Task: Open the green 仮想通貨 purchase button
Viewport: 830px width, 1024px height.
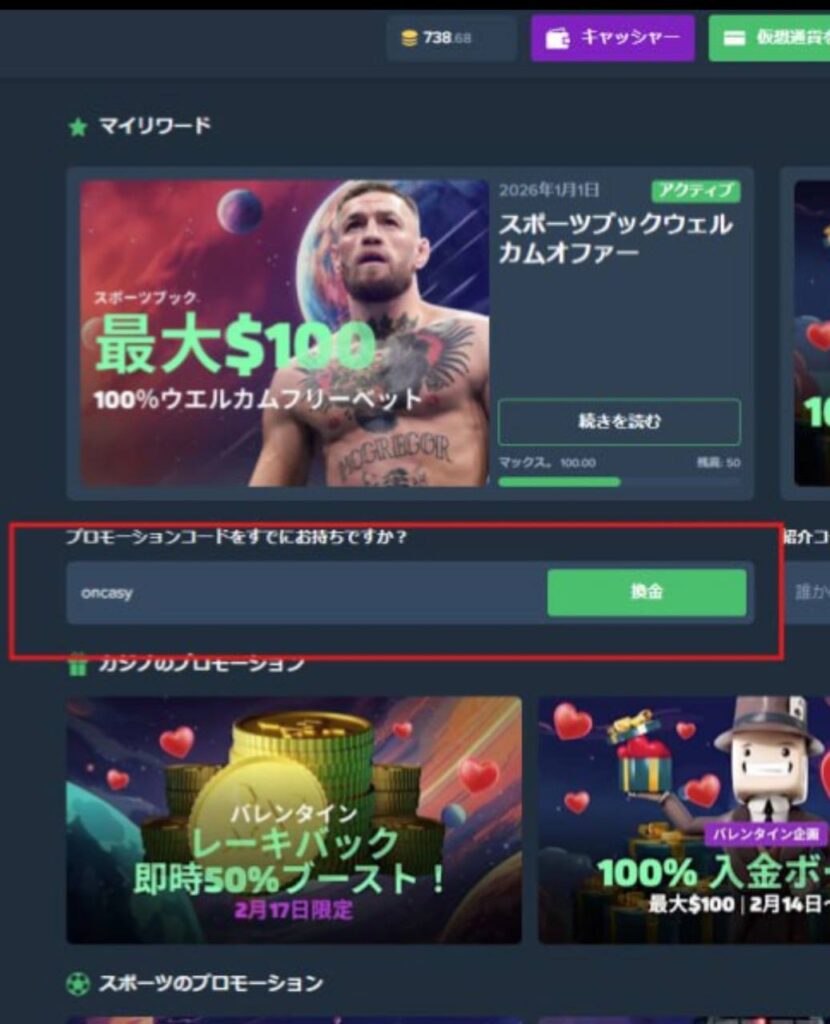Action: click(x=769, y=39)
